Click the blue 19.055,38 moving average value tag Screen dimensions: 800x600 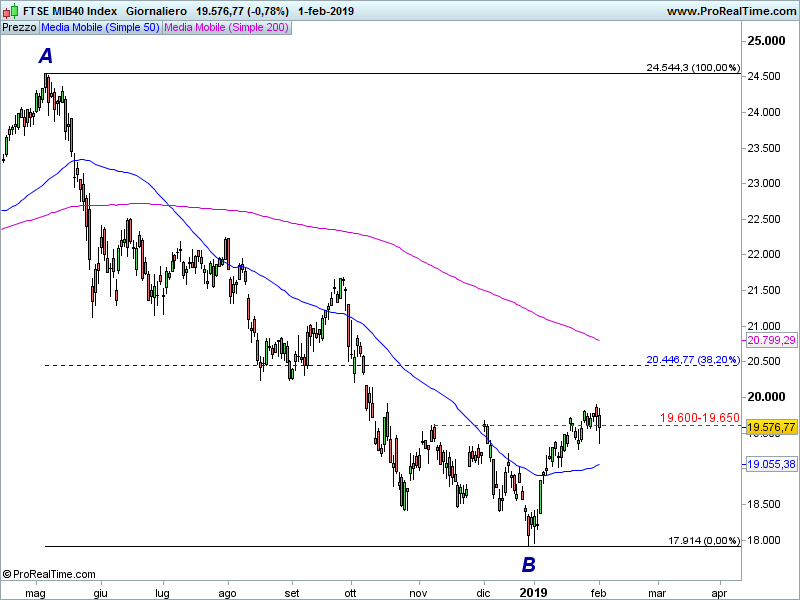point(771,464)
